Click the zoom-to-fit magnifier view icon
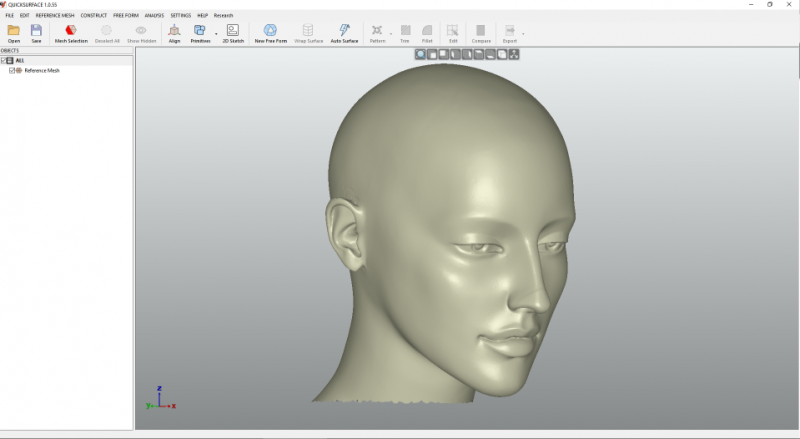The height and width of the screenshot is (439, 800). pyautogui.click(x=420, y=54)
